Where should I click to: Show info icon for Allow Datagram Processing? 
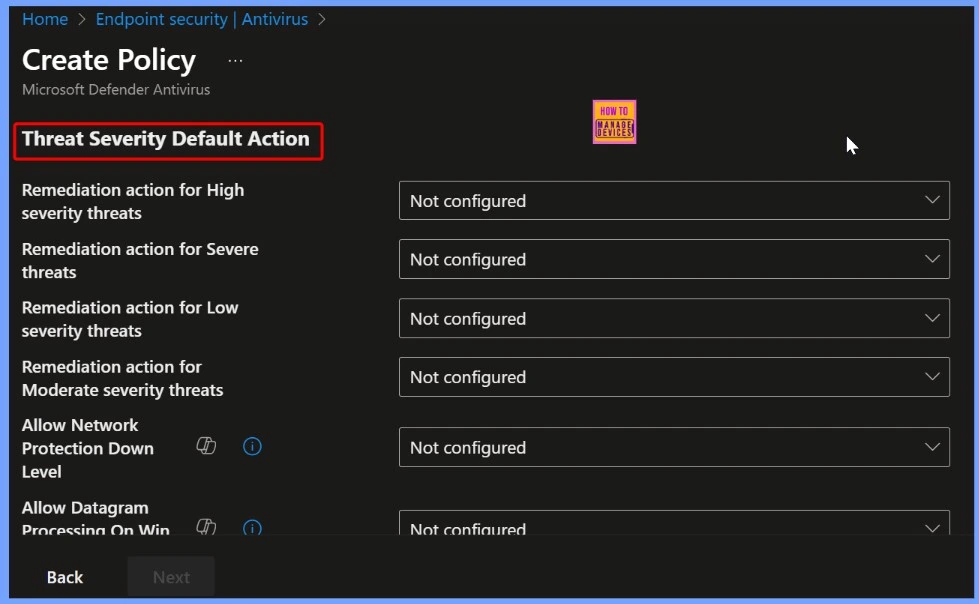[x=252, y=526]
